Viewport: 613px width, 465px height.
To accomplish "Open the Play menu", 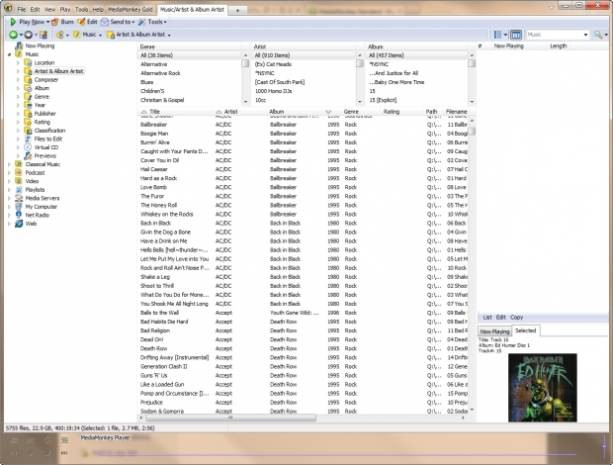I will pos(65,9).
